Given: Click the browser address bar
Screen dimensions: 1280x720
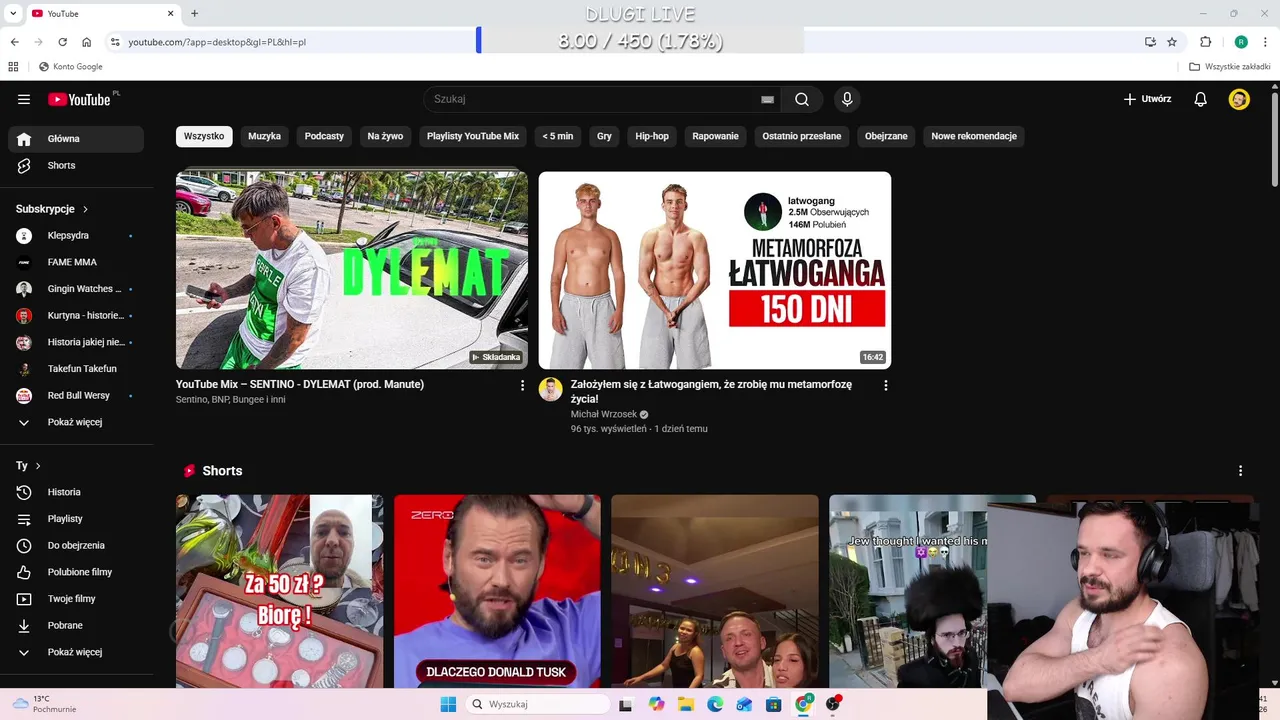Looking at the screenshot, I should 620,42.
